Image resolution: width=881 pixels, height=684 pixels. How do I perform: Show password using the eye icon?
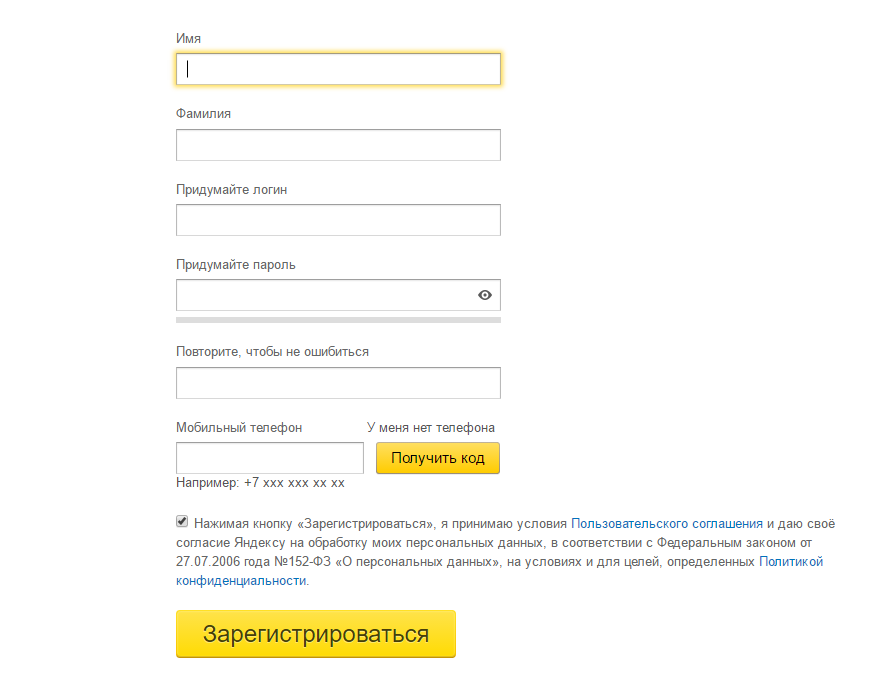[484, 295]
